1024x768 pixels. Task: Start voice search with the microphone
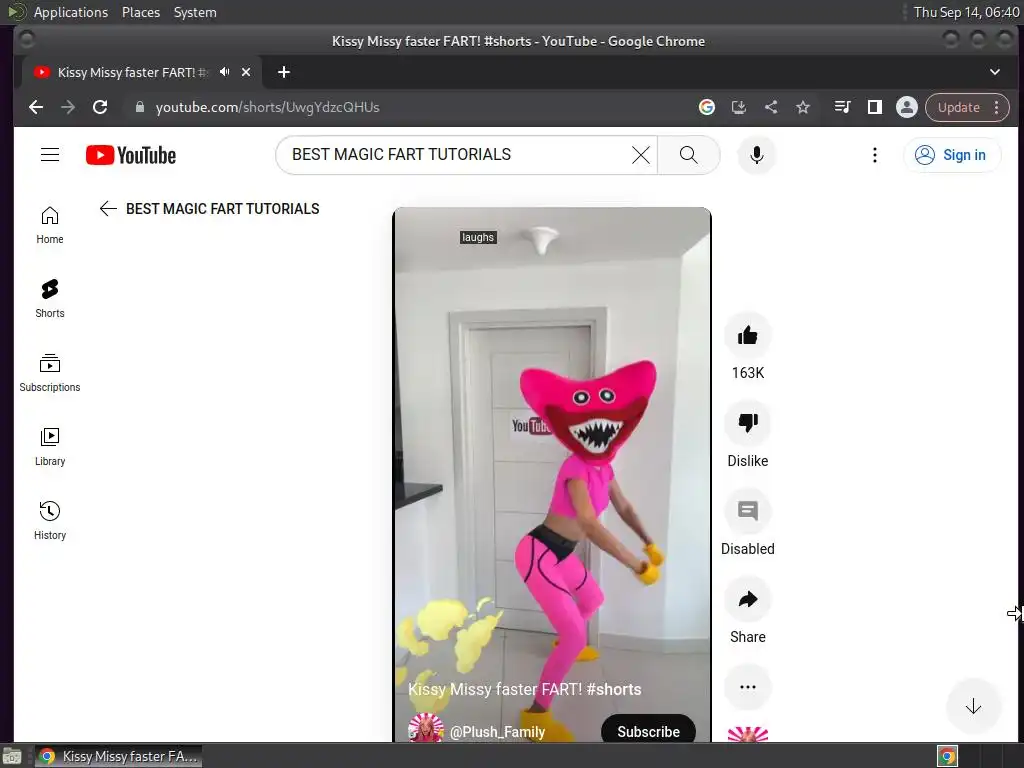pos(756,155)
